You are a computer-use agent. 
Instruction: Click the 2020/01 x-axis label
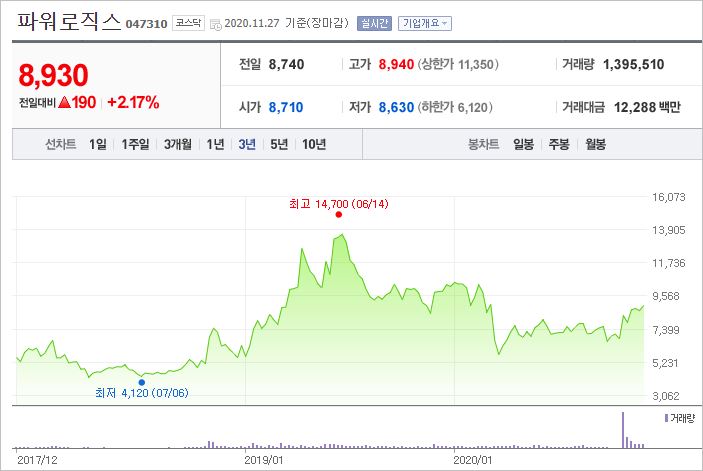(x=473, y=460)
